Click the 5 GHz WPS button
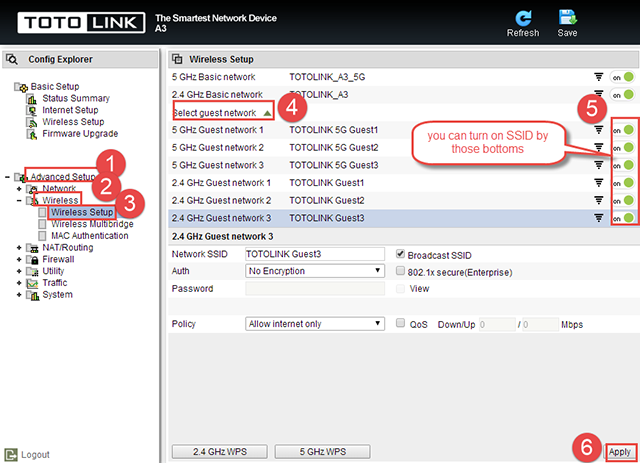This screenshot has width=640, height=463. [322, 452]
